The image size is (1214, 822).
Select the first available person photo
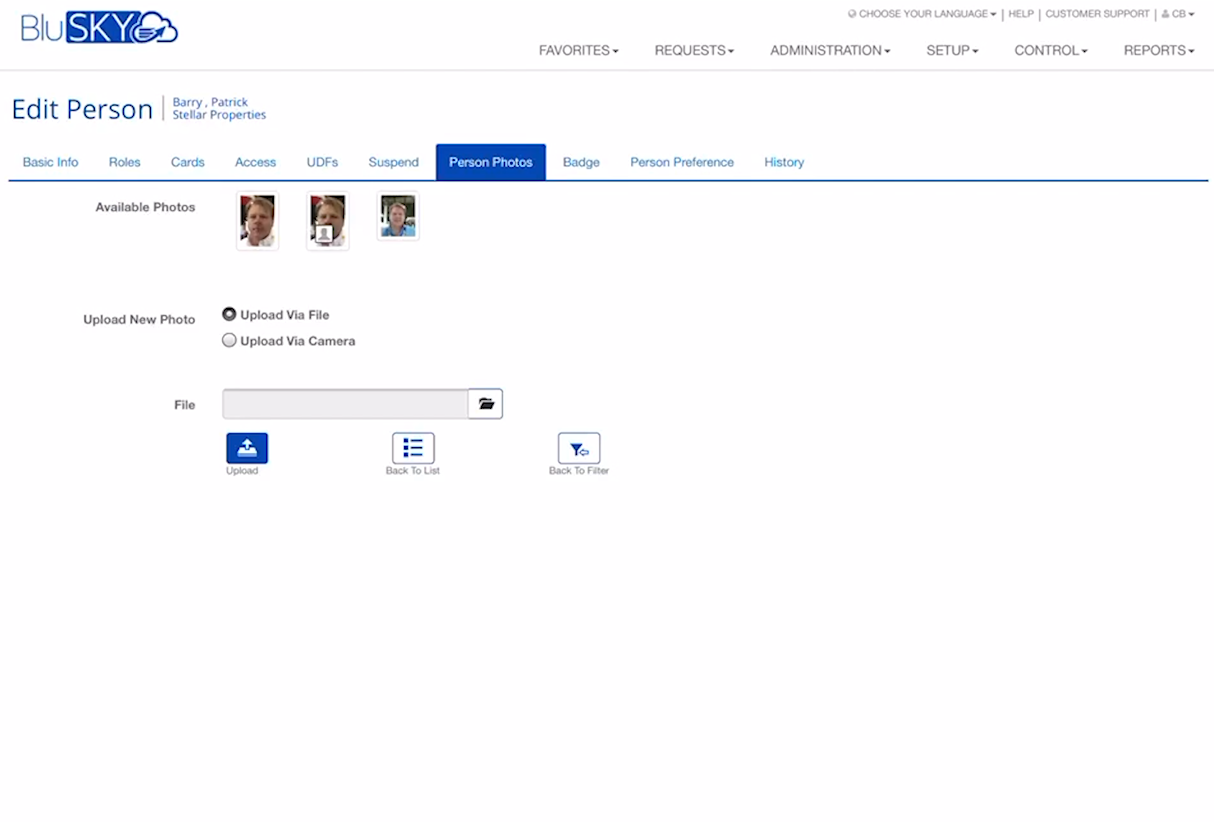258,220
